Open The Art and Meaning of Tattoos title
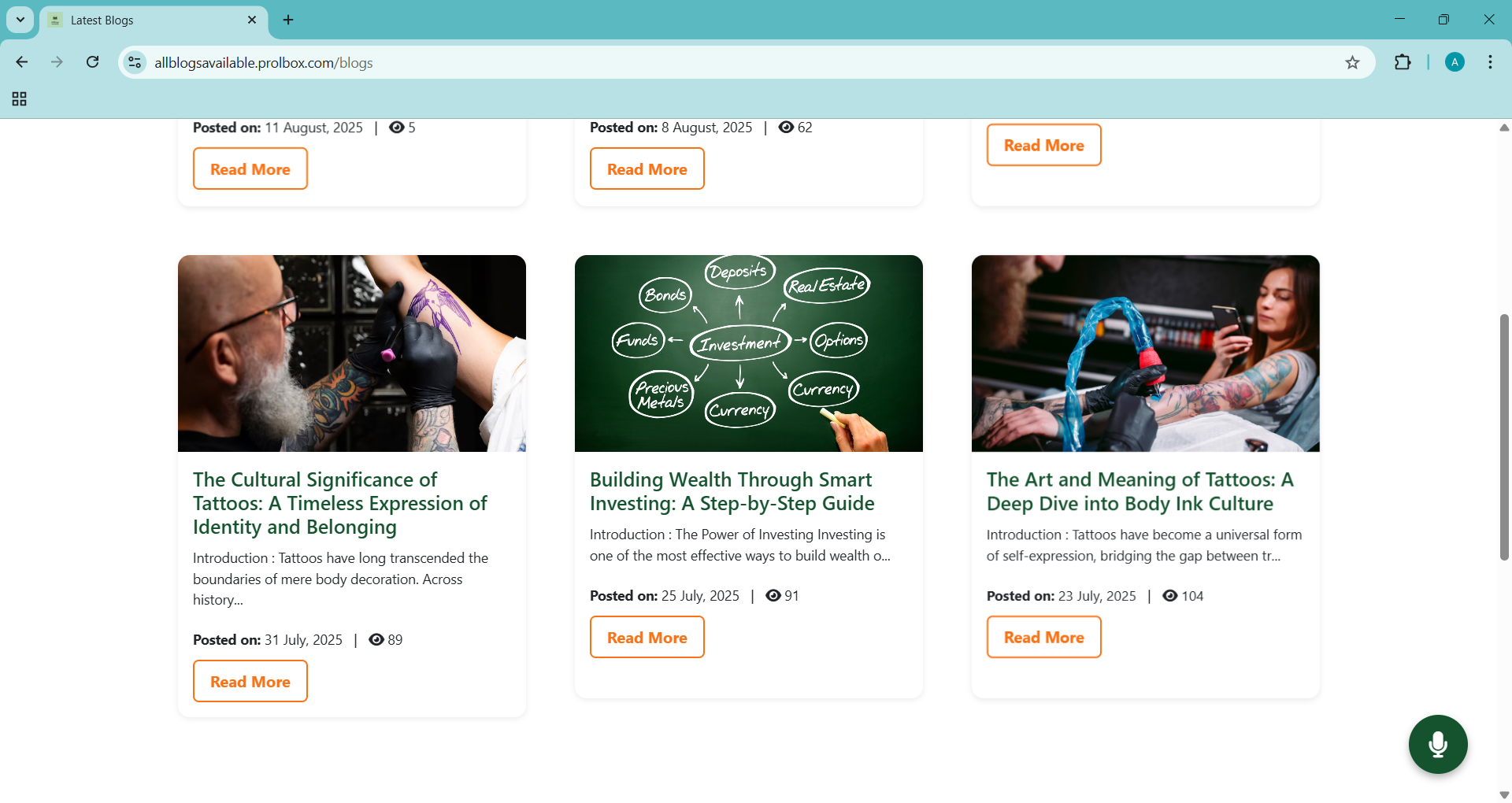 [x=1140, y=491]
